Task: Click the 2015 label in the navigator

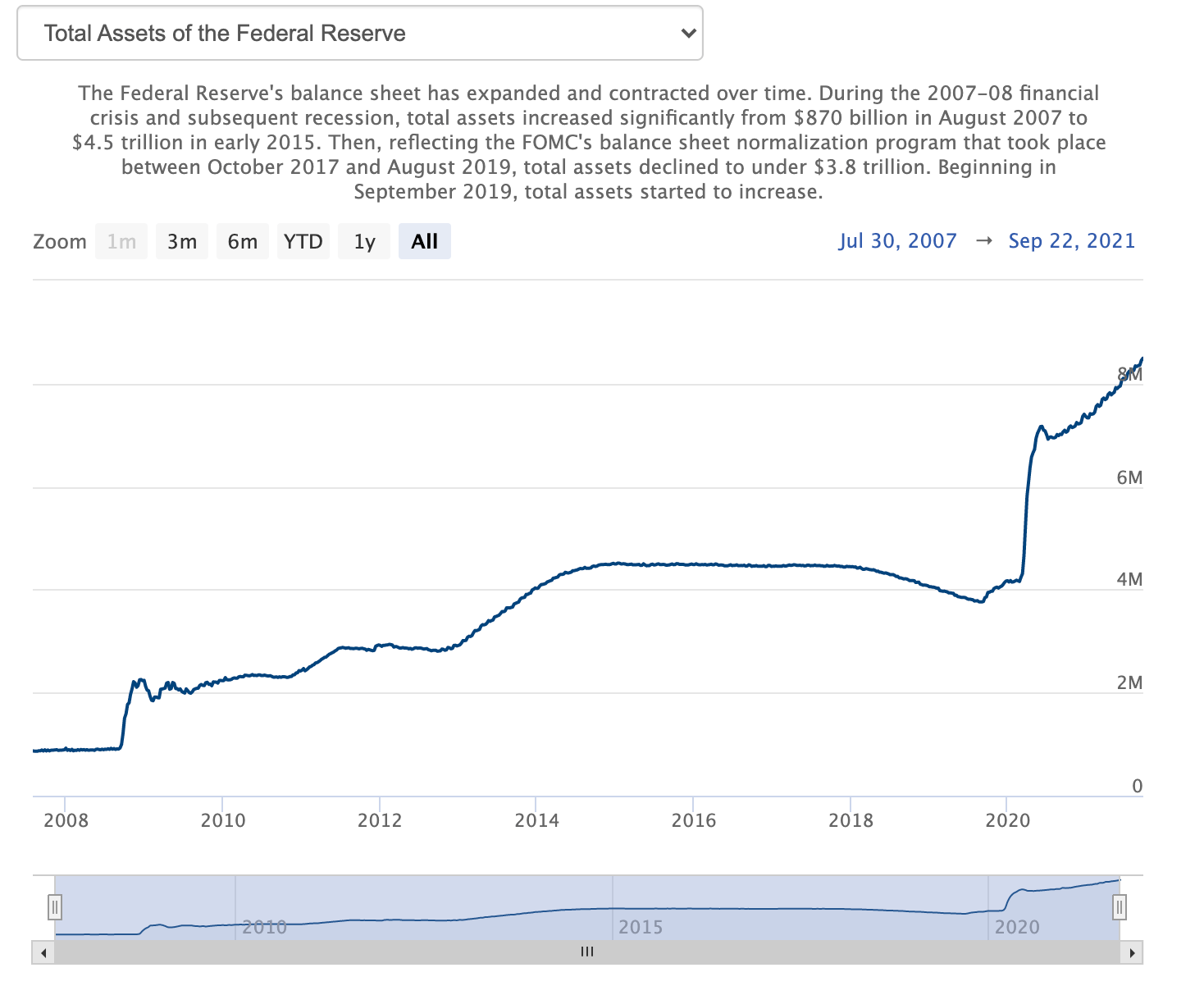Action: 641,927
